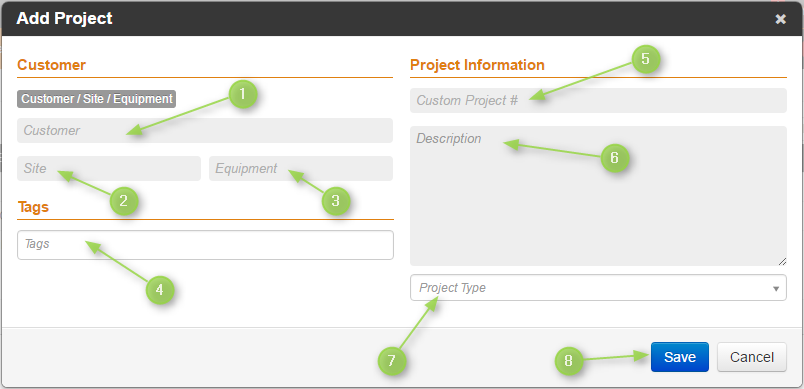
Task: Cancel adding the project
Action: (x=752, y=357)
